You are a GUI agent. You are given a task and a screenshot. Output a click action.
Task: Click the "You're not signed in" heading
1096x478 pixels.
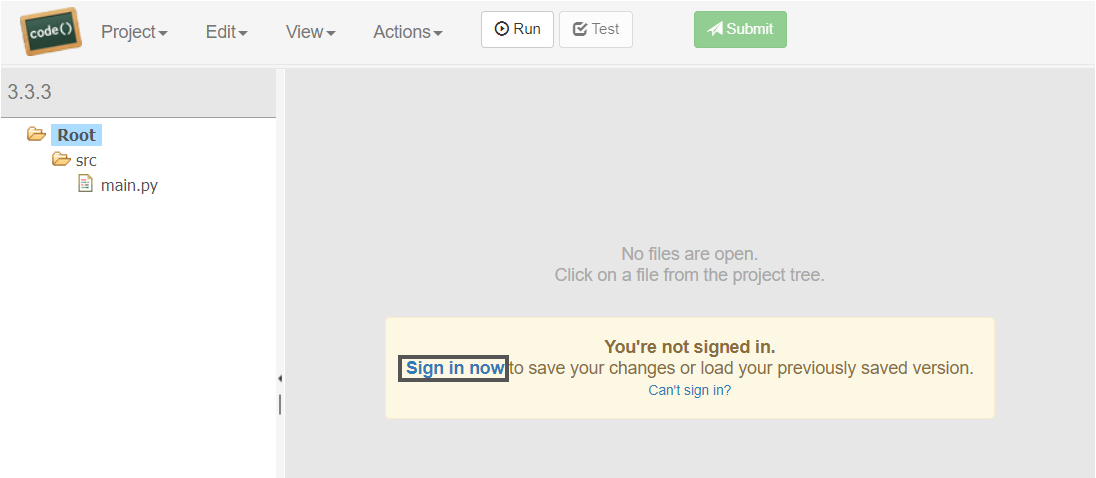tap(689, 347)
